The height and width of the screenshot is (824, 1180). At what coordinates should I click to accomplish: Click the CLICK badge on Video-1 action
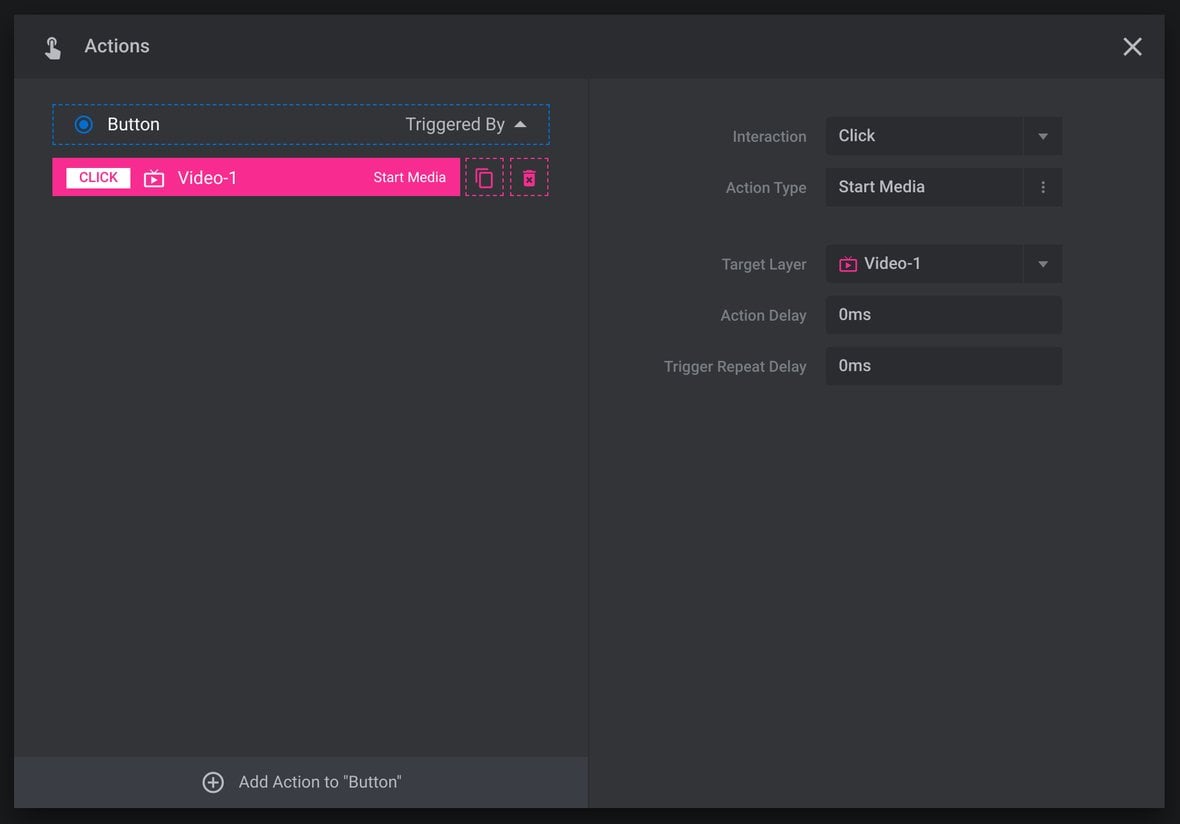pos(98,178)
